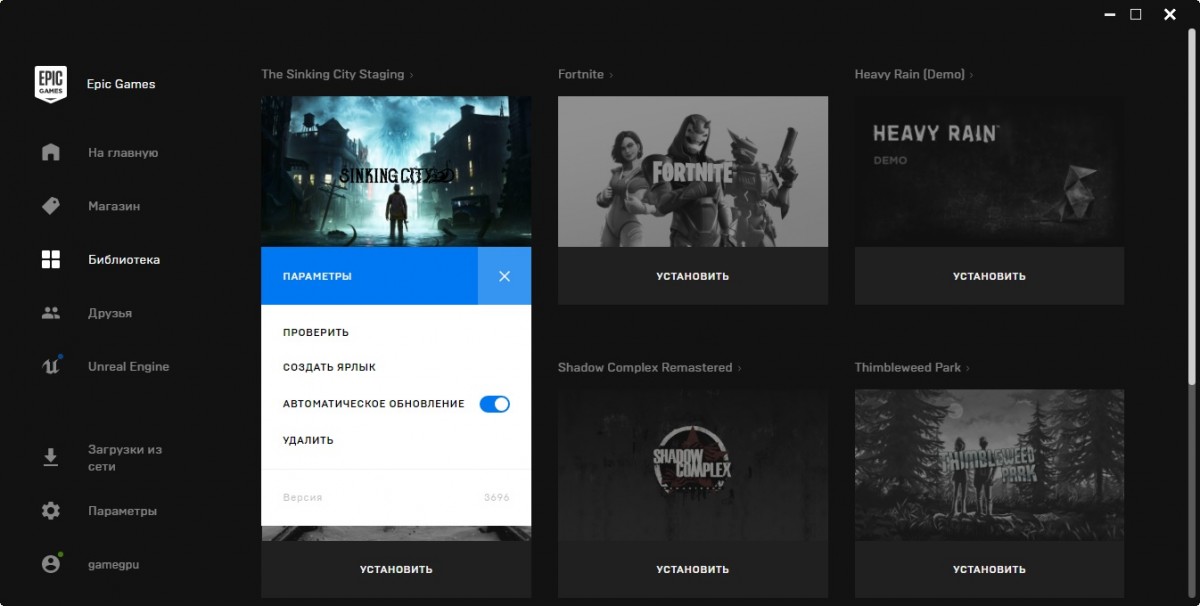Click the store tag icon beside Магазин
The image size is (1200, 606).
pyautogui.click(x=51, y=206)
